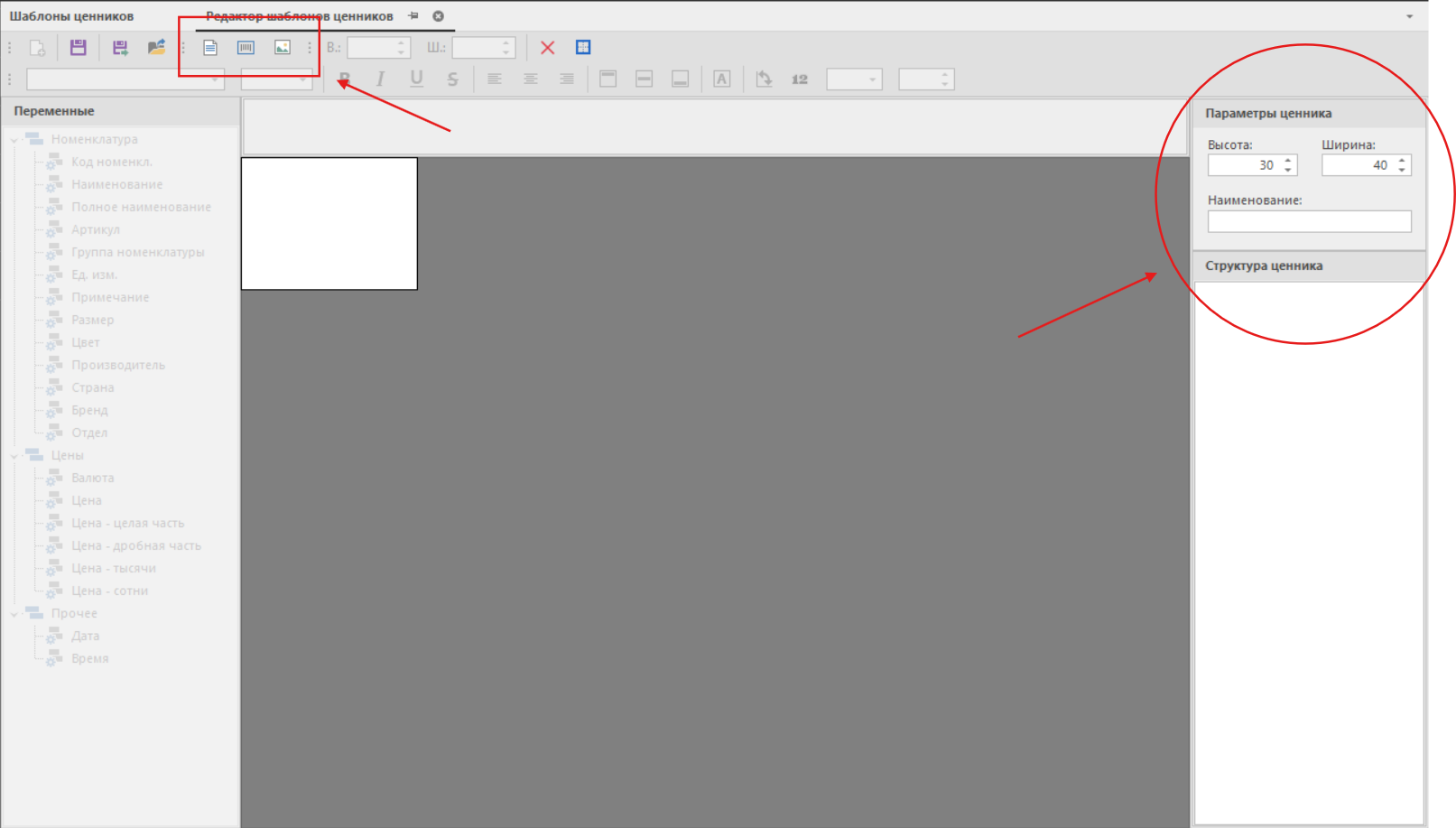Select the Наименование variable

click(x=117, y=184)
